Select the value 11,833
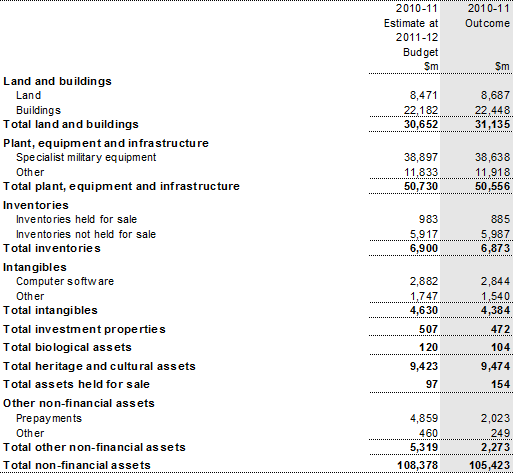This screenshot has width=513, height=473. tap(421, 172)
